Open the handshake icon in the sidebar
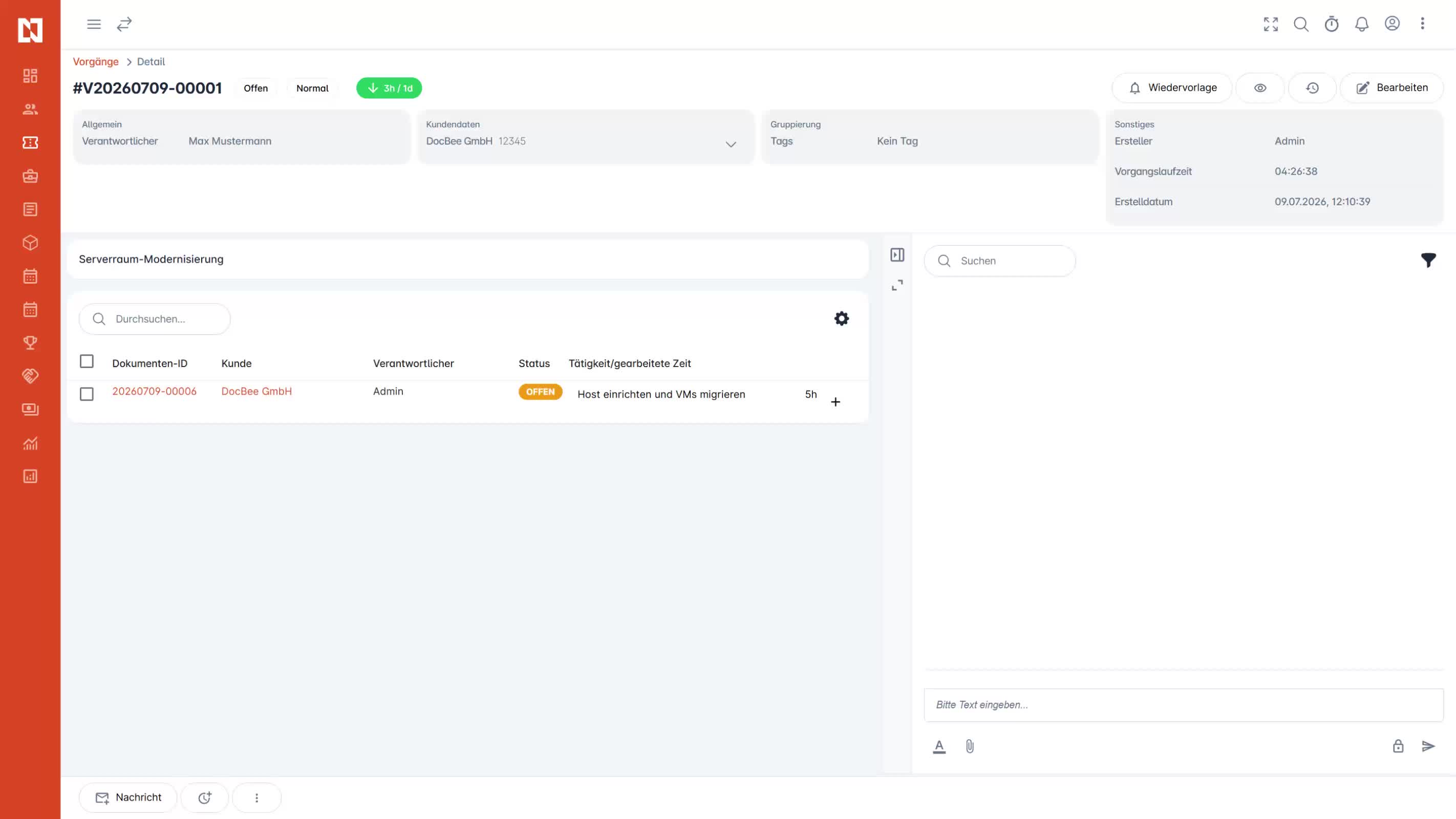 click(30, 376)
